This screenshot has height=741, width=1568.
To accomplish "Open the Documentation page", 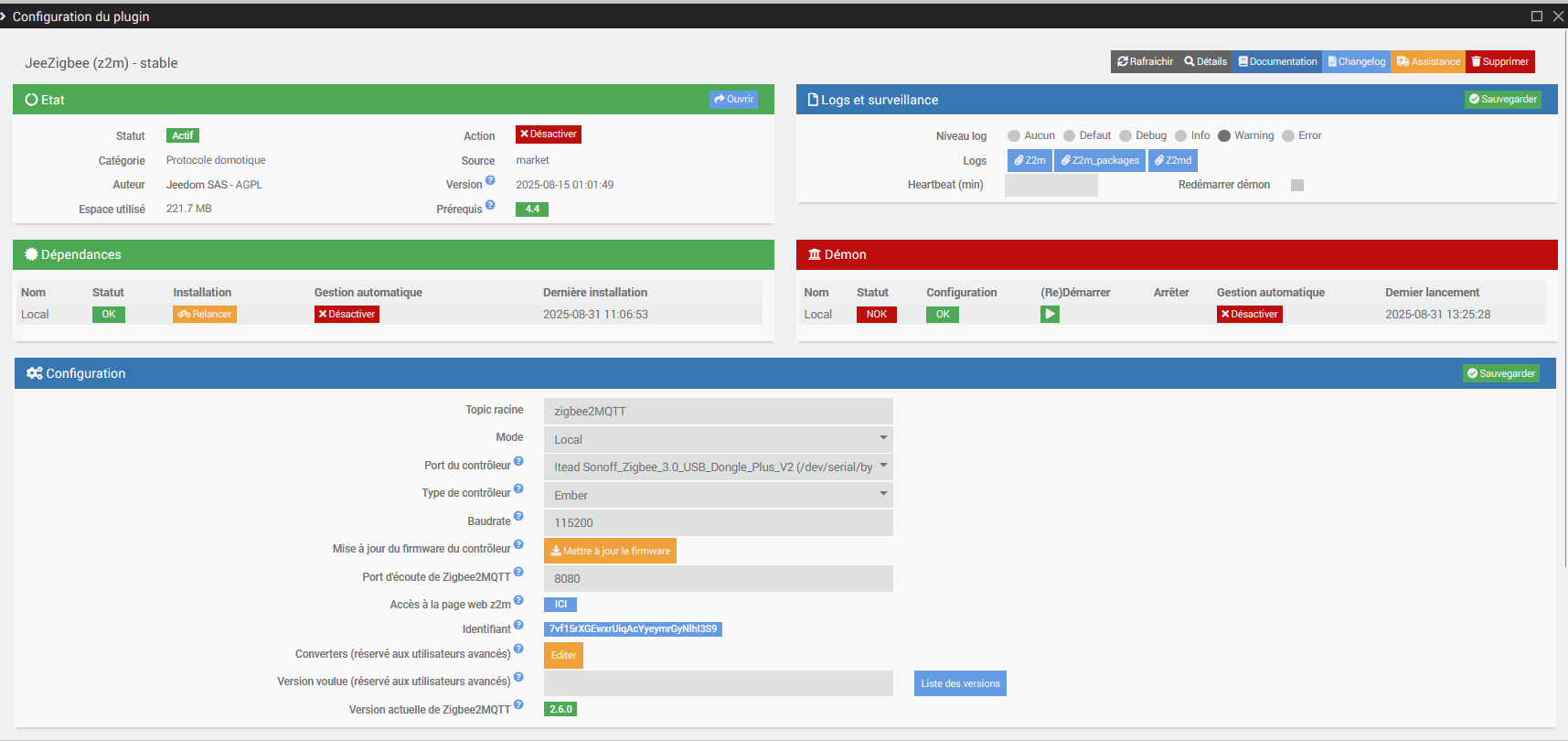I will (x=1277, y=61).
